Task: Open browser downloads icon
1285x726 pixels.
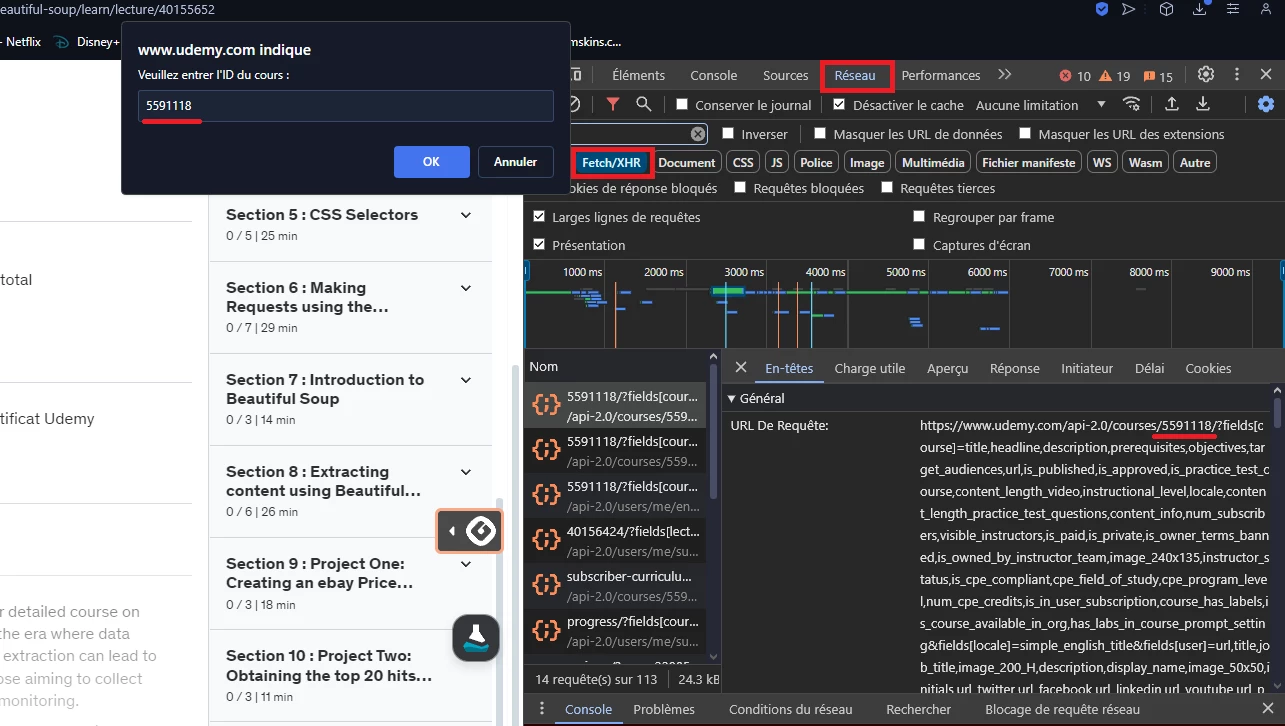Action: tap(1200, 9)
